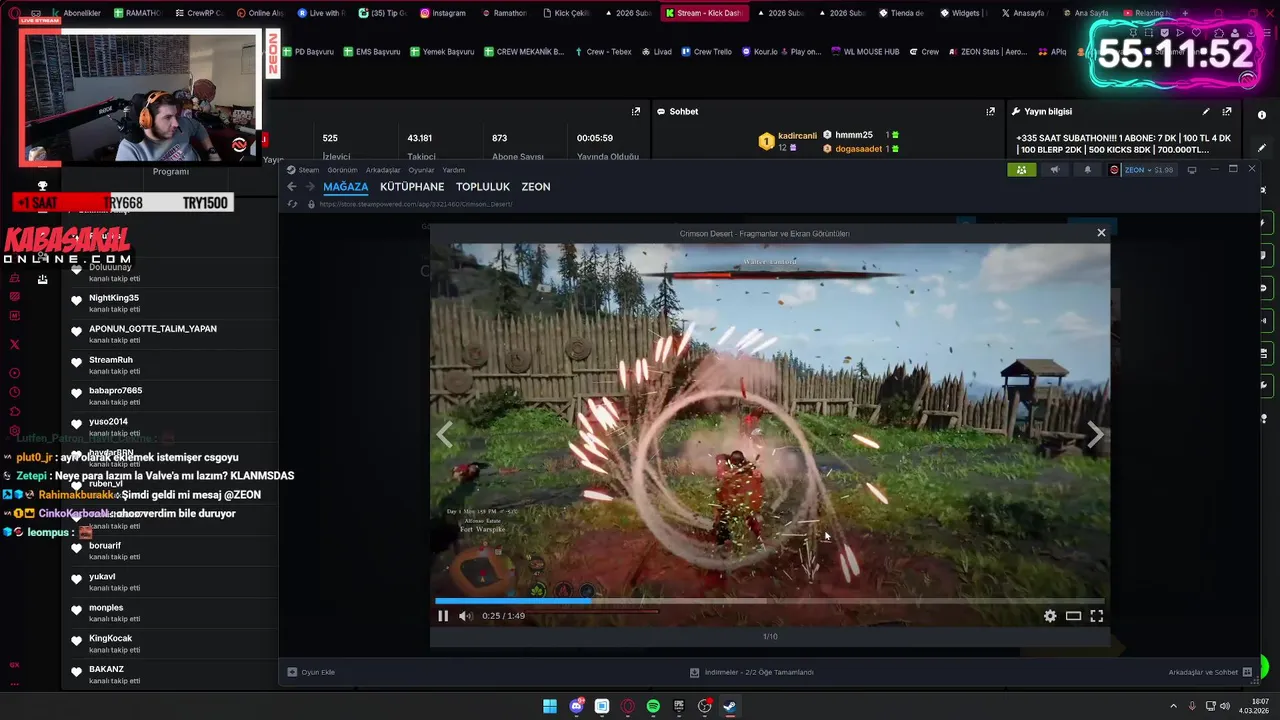
Task: Switch to the Instagram browser tab
Action: 443,13
